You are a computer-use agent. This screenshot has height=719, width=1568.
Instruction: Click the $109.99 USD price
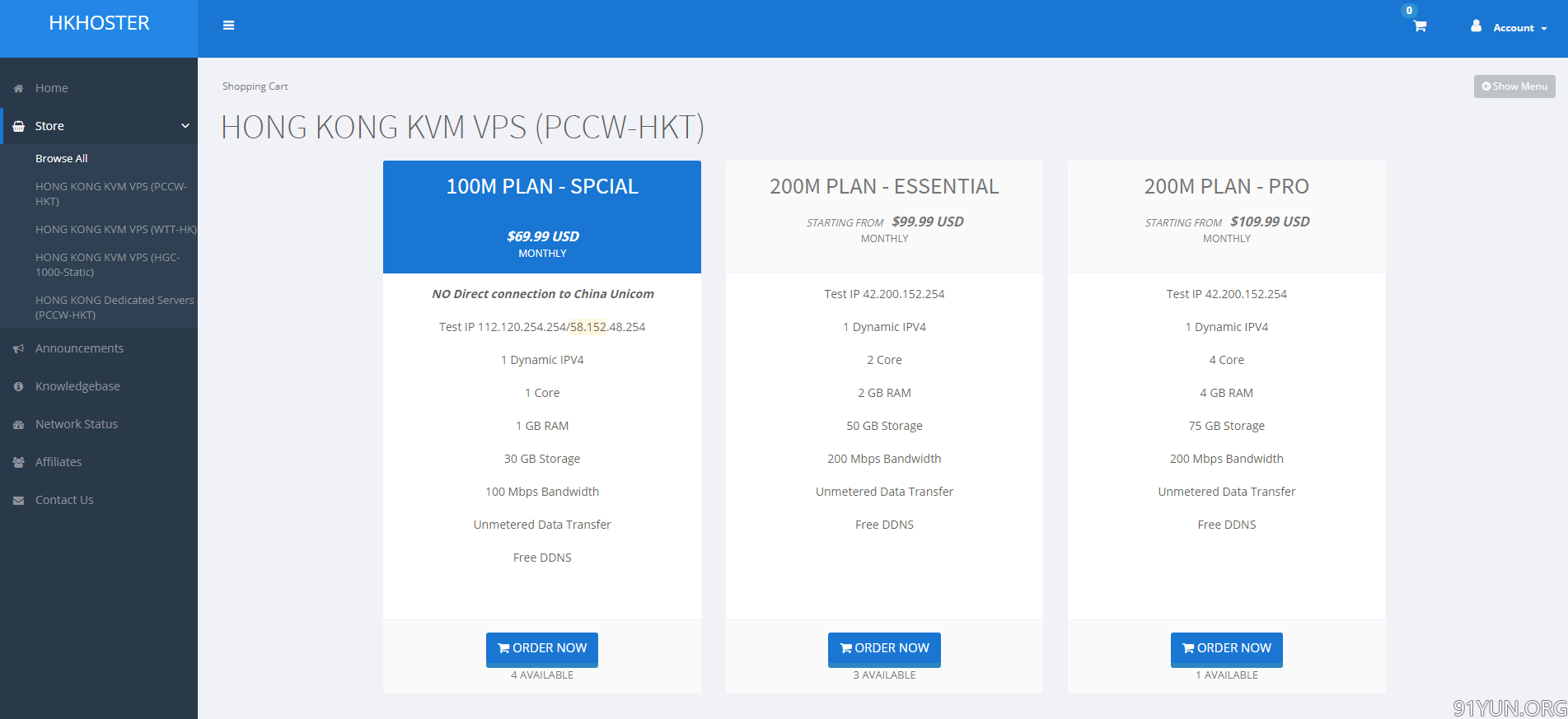[1270, 222]
